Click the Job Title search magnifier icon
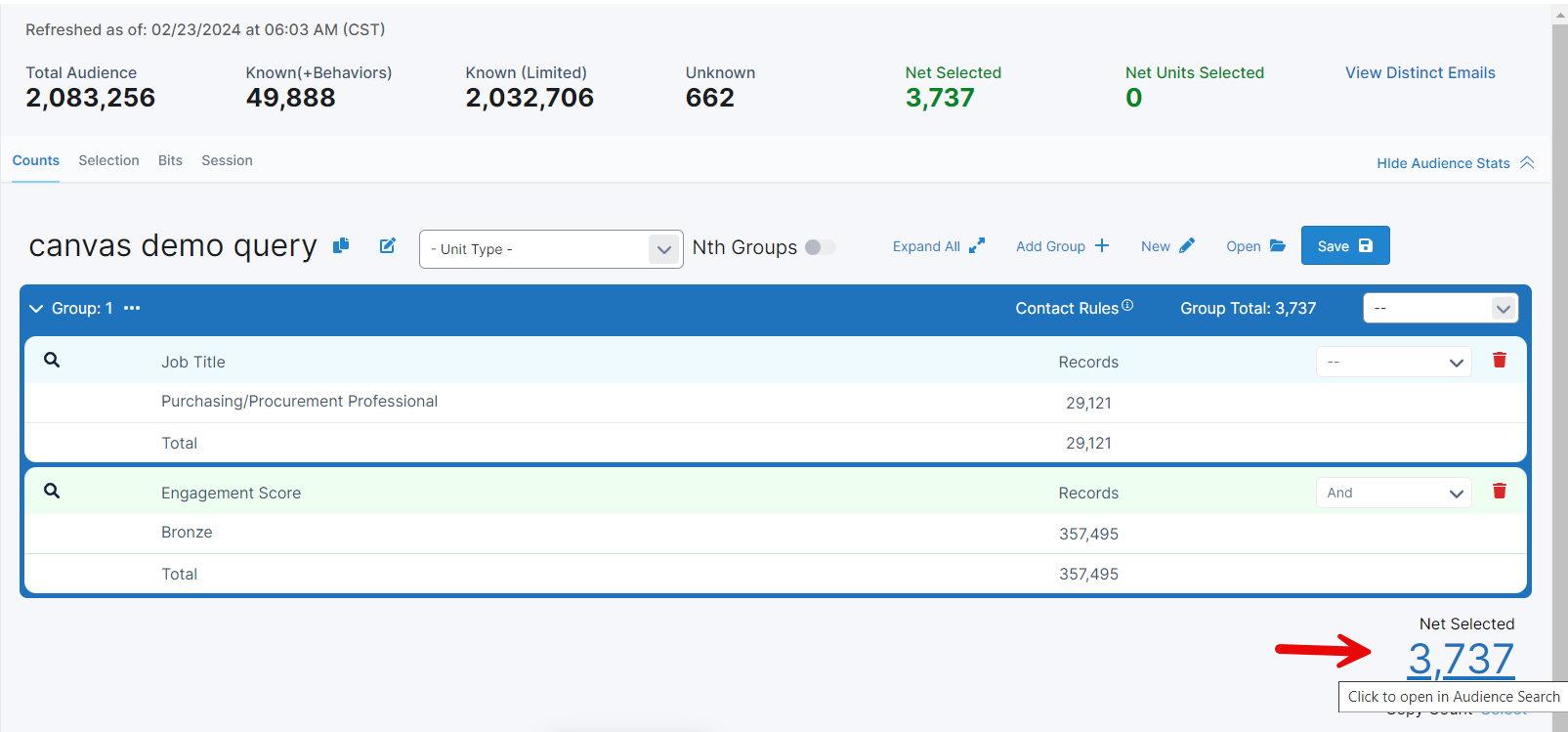 (52, 360)
